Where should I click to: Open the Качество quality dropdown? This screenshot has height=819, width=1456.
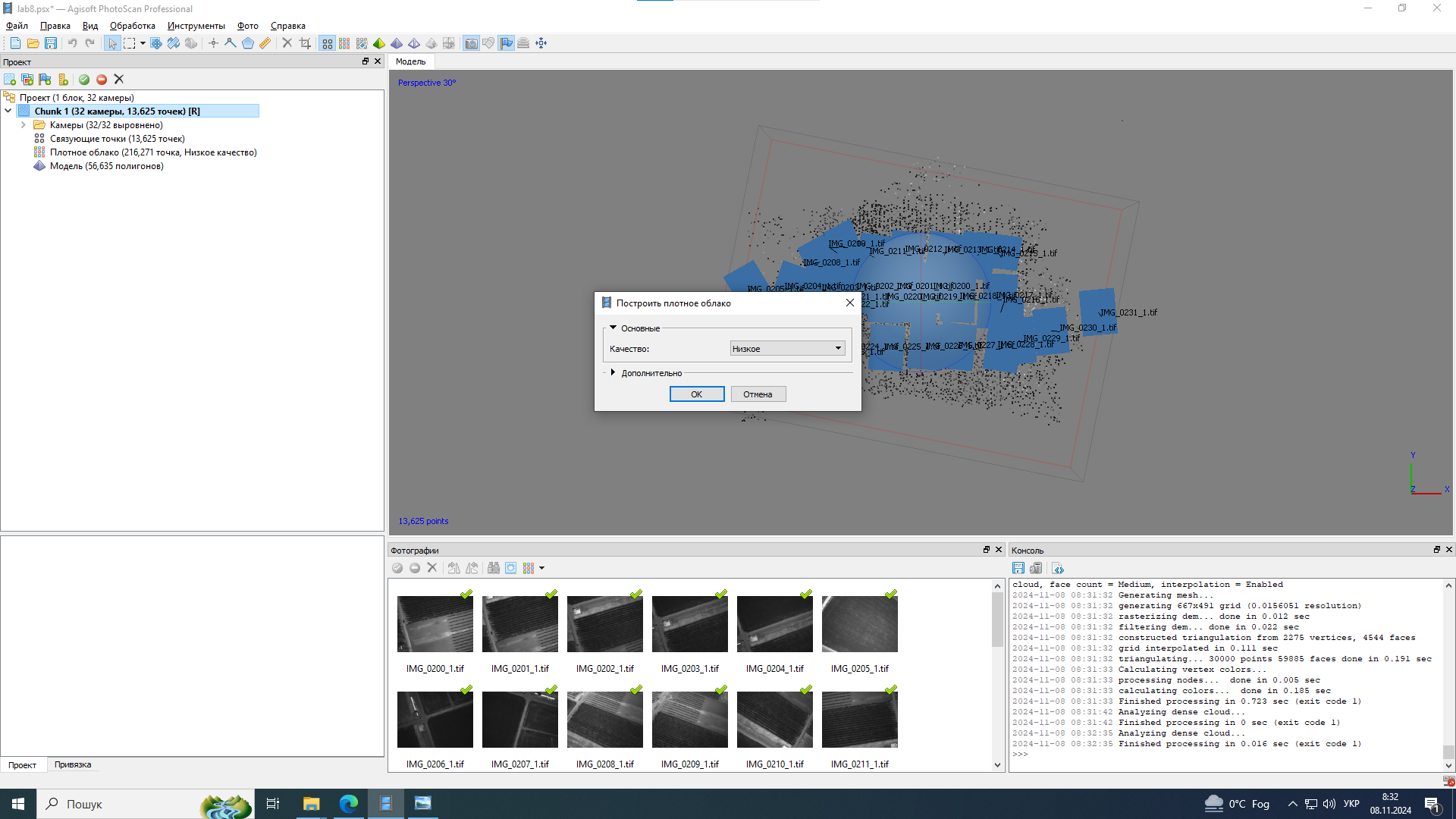(x=787, y=349)
